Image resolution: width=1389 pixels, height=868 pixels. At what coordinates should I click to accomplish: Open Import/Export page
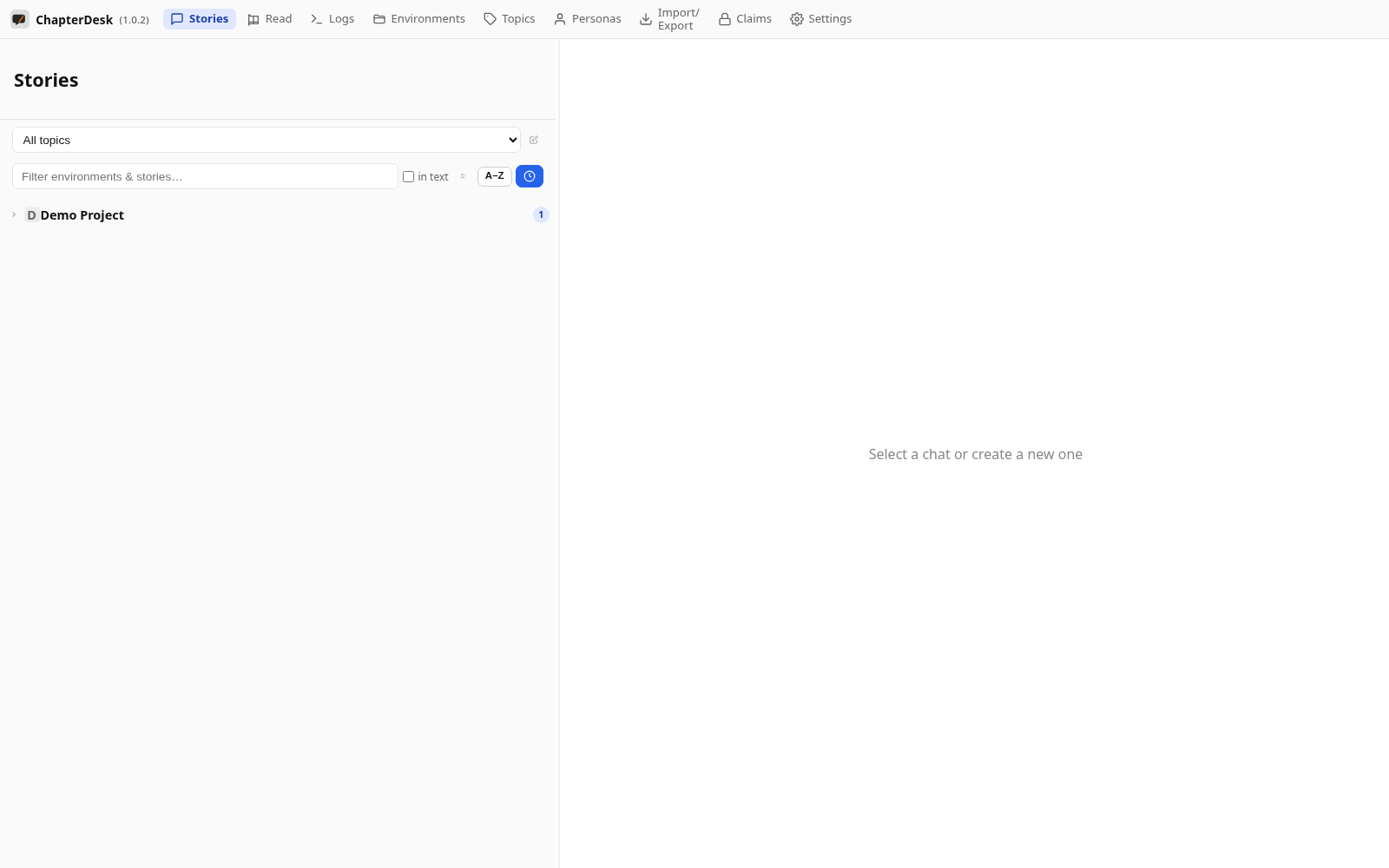click(669, 19)
